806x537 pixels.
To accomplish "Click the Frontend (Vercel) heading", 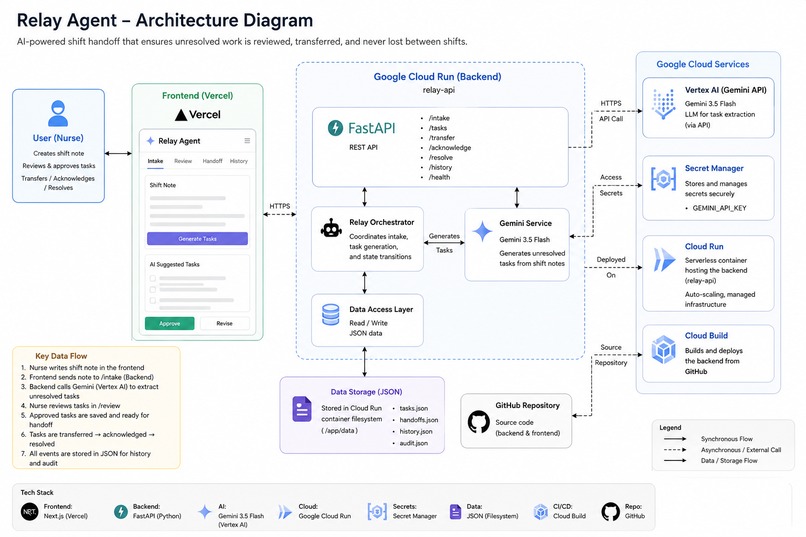I will tap(197, 96).
